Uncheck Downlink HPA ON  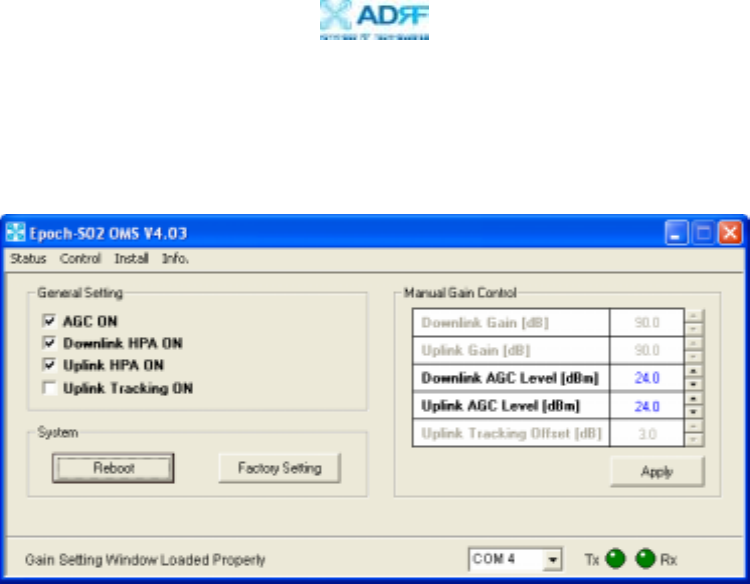tap(49, 343)
